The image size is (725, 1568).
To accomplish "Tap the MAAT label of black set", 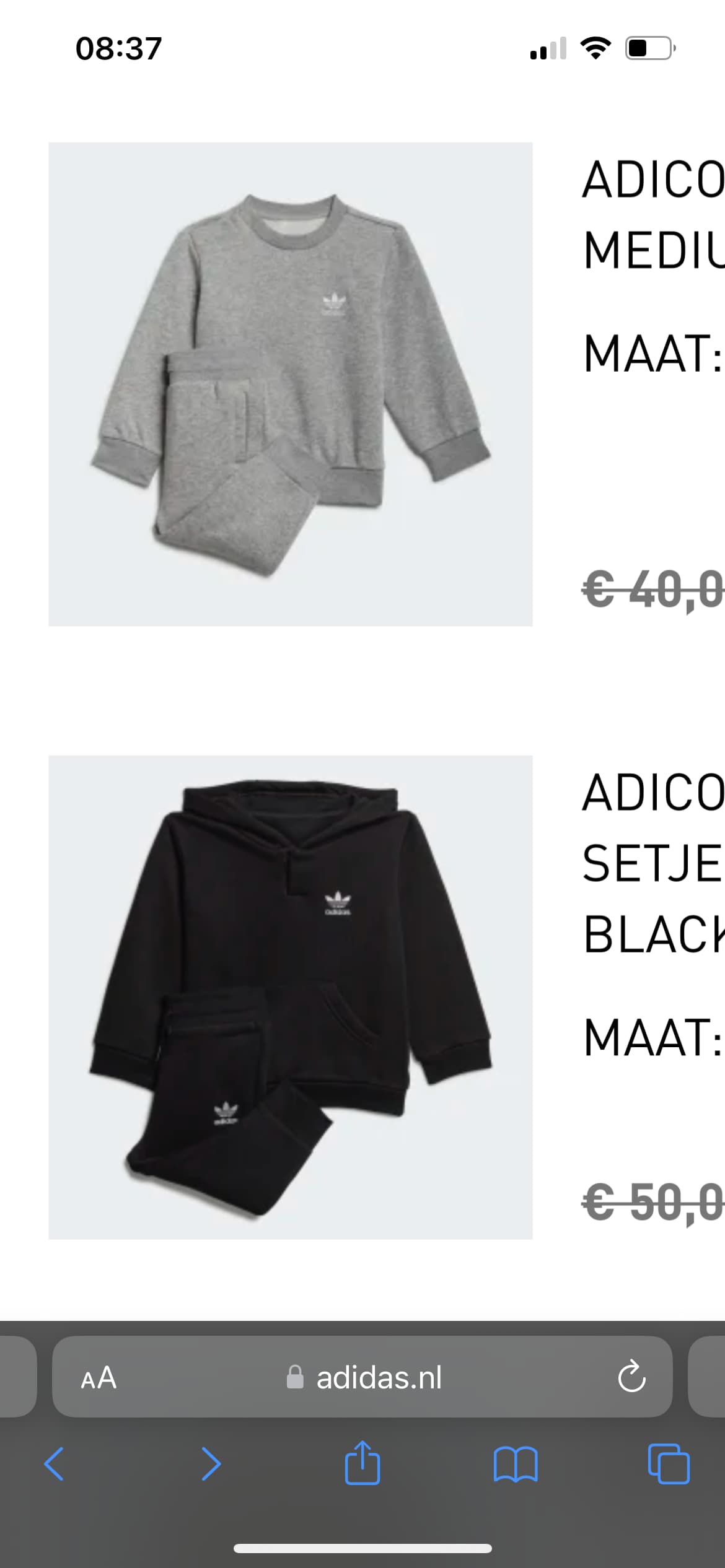I will pyautogui.click(x=653, y=1037).
